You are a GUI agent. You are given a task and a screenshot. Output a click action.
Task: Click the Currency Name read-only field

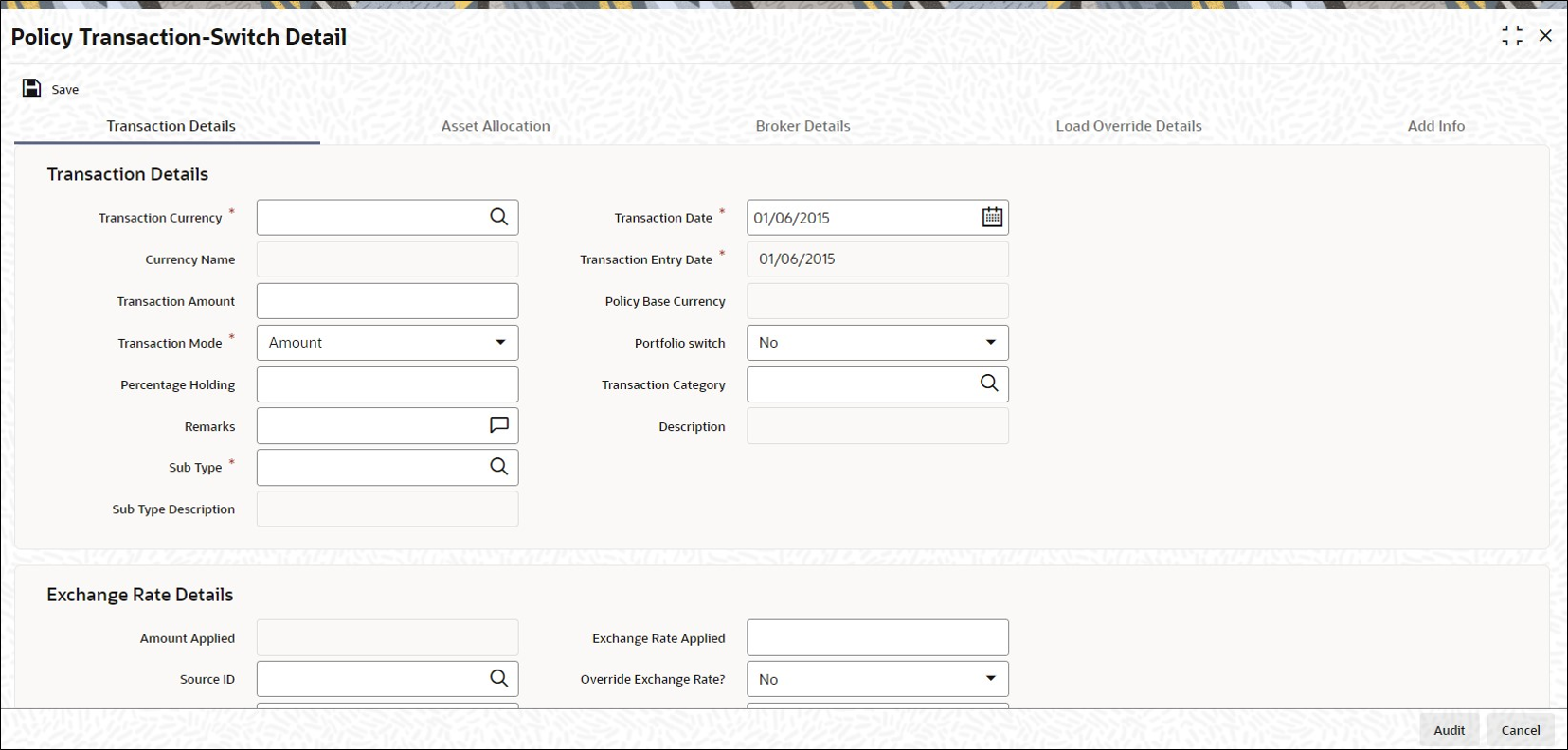387,259
